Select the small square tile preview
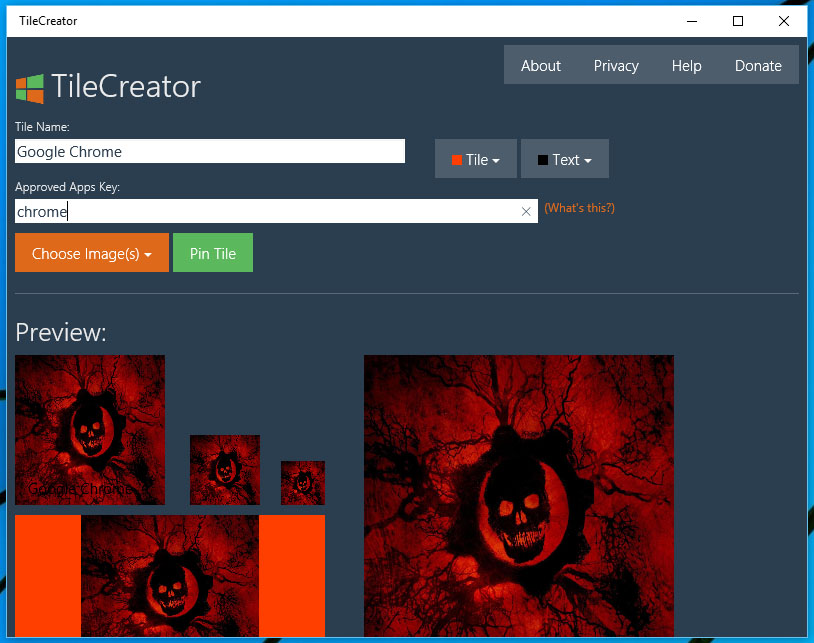Image resolution: width=814 pixels, height=643 pixels. click(225, 470)
